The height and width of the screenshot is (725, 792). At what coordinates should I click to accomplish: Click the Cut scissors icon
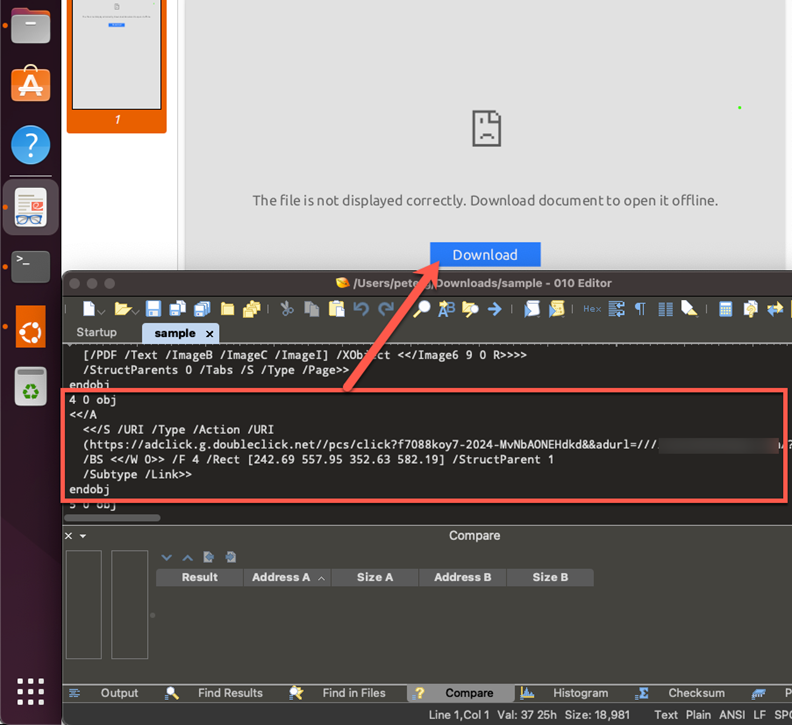(x=286, y=309)
